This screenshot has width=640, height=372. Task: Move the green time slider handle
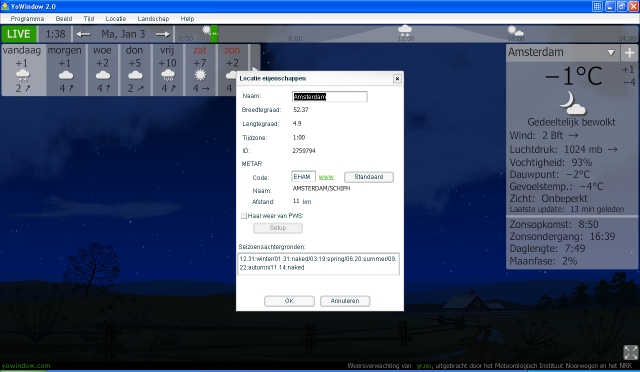click(214, 34)
